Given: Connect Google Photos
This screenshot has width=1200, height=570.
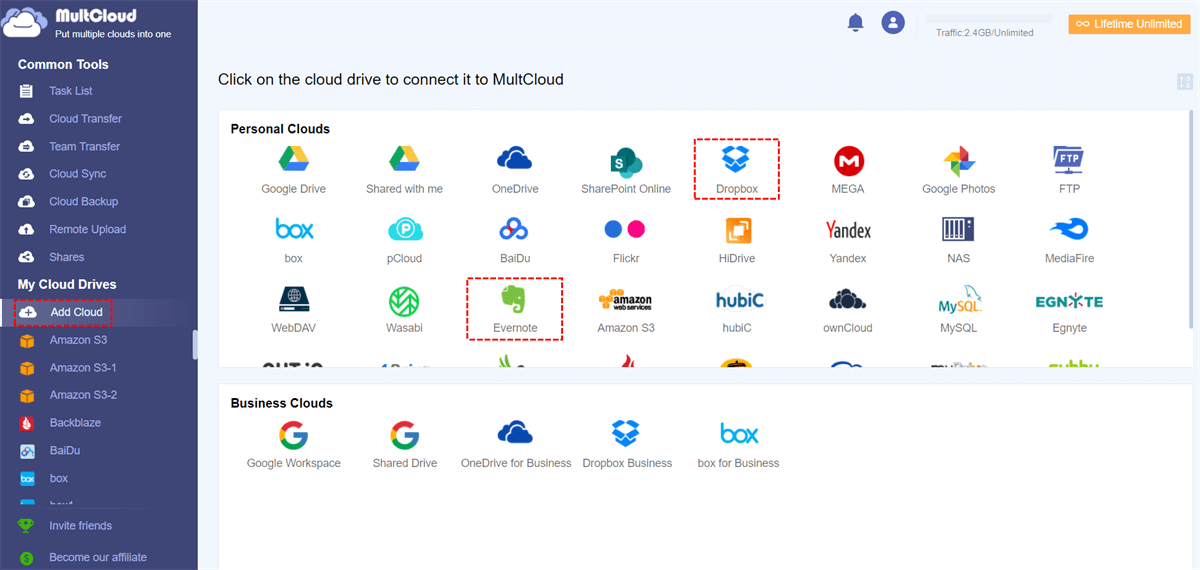Looking at the screenshot, I should coord(959,169).
